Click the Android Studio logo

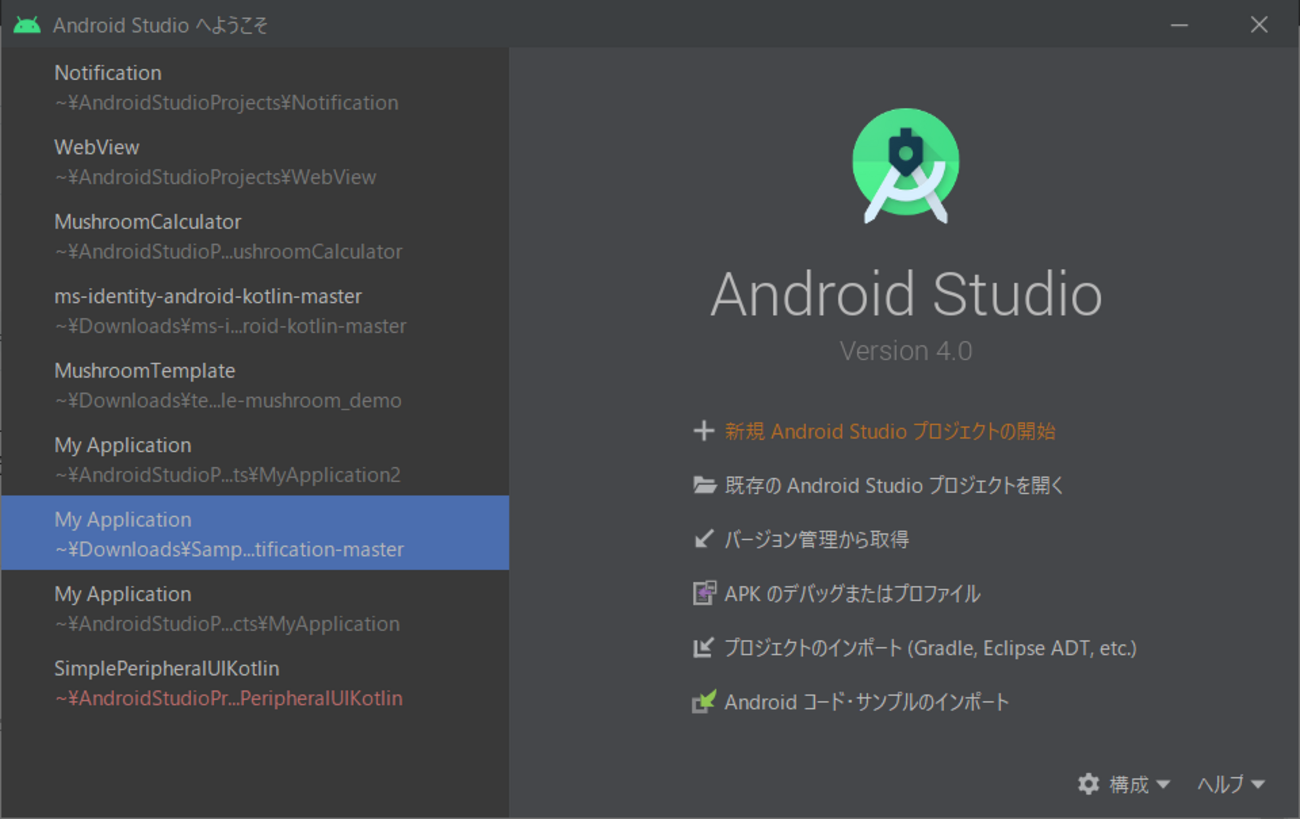pyautogui.click(x=905, y=166)
